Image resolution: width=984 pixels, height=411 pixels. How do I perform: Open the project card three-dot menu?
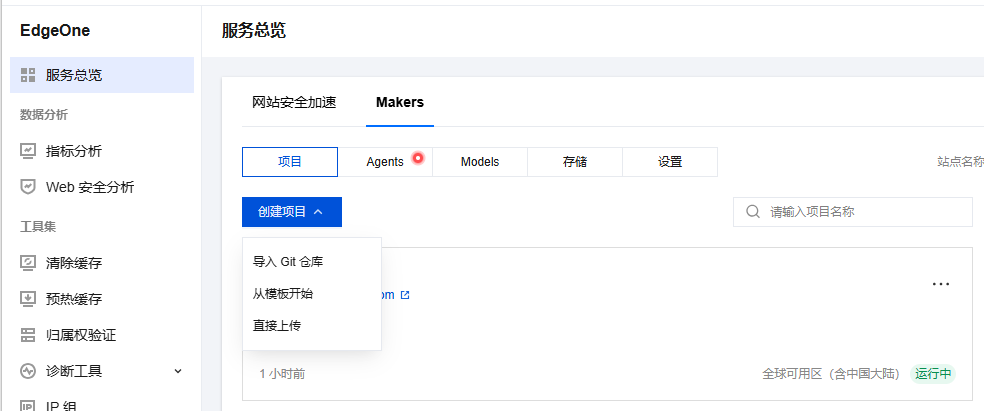click(x=941, y=284)
